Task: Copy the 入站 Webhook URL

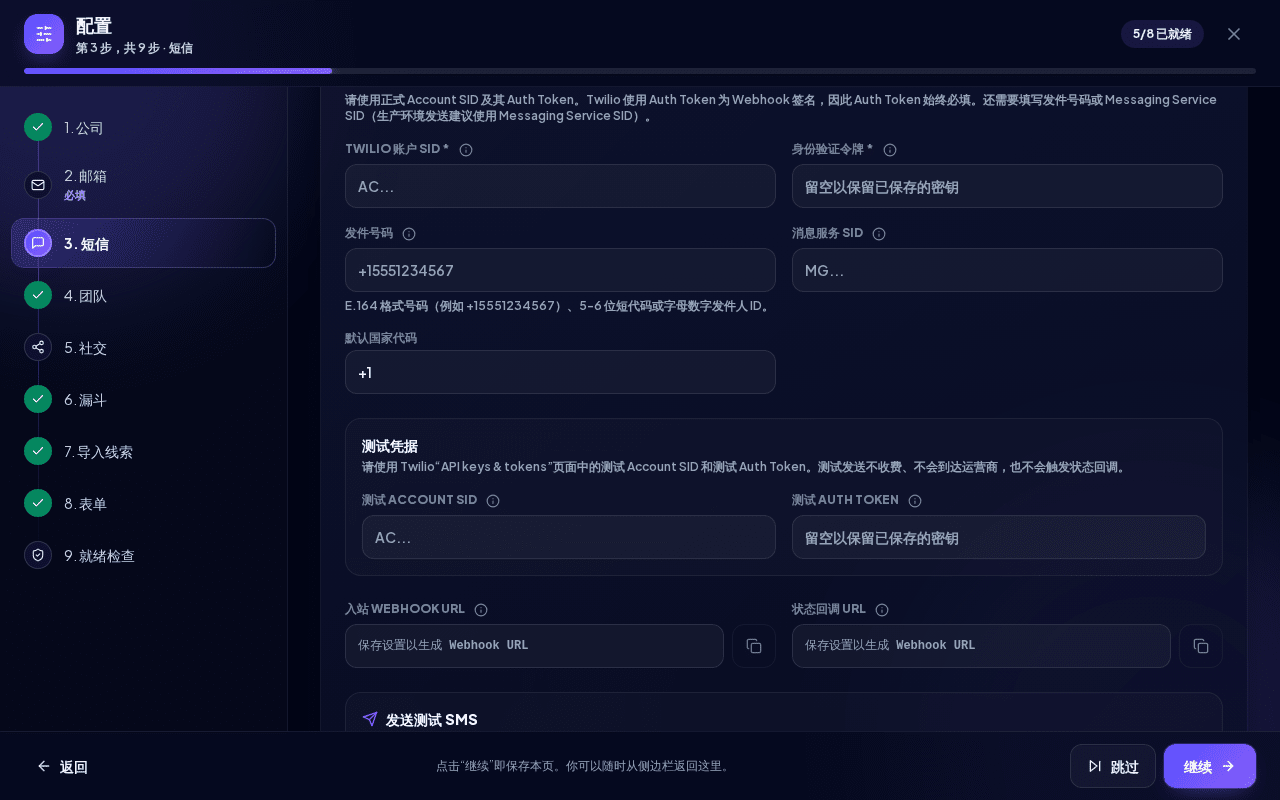Action: 754,646
